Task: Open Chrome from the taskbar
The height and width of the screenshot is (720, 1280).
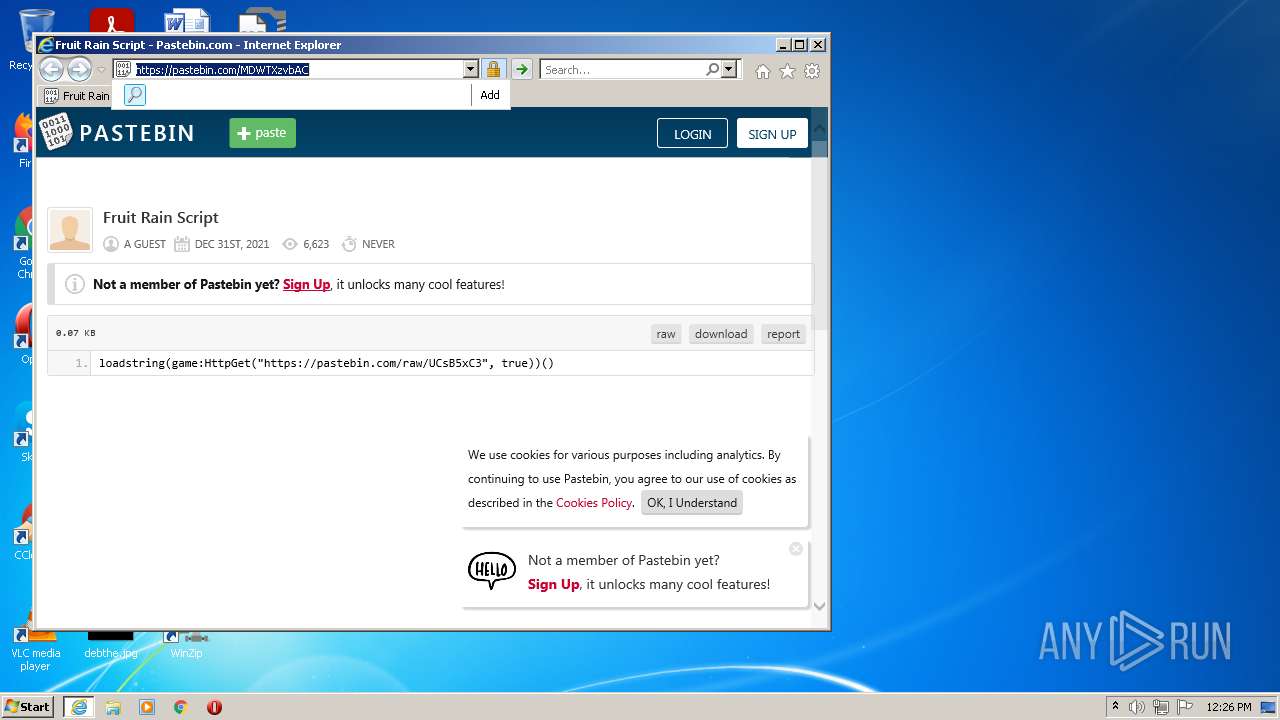Action: pyautogui.click(x=181, y=707)
